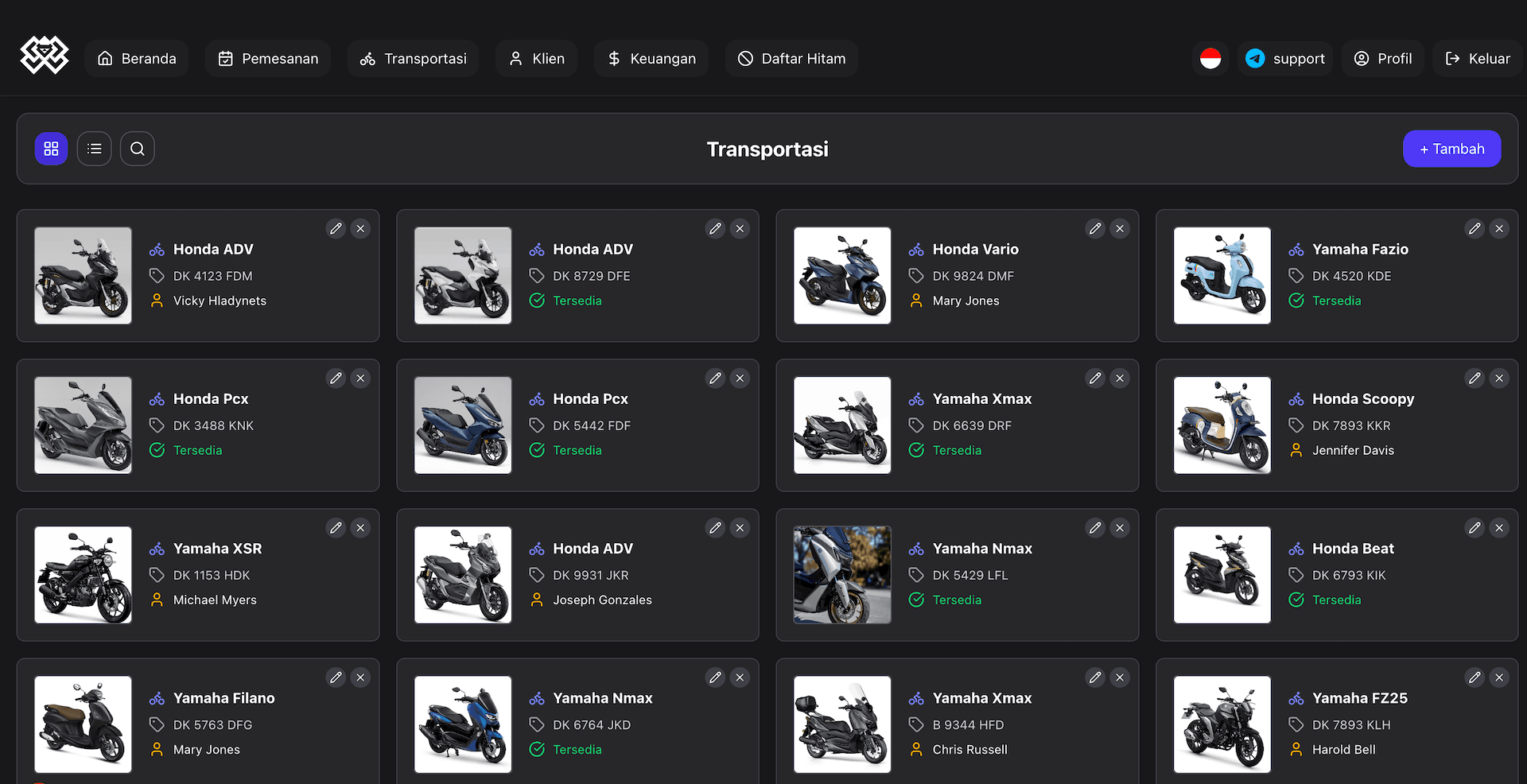Edit the Yamaha FZ25 card

click(x=1475, y=677)
